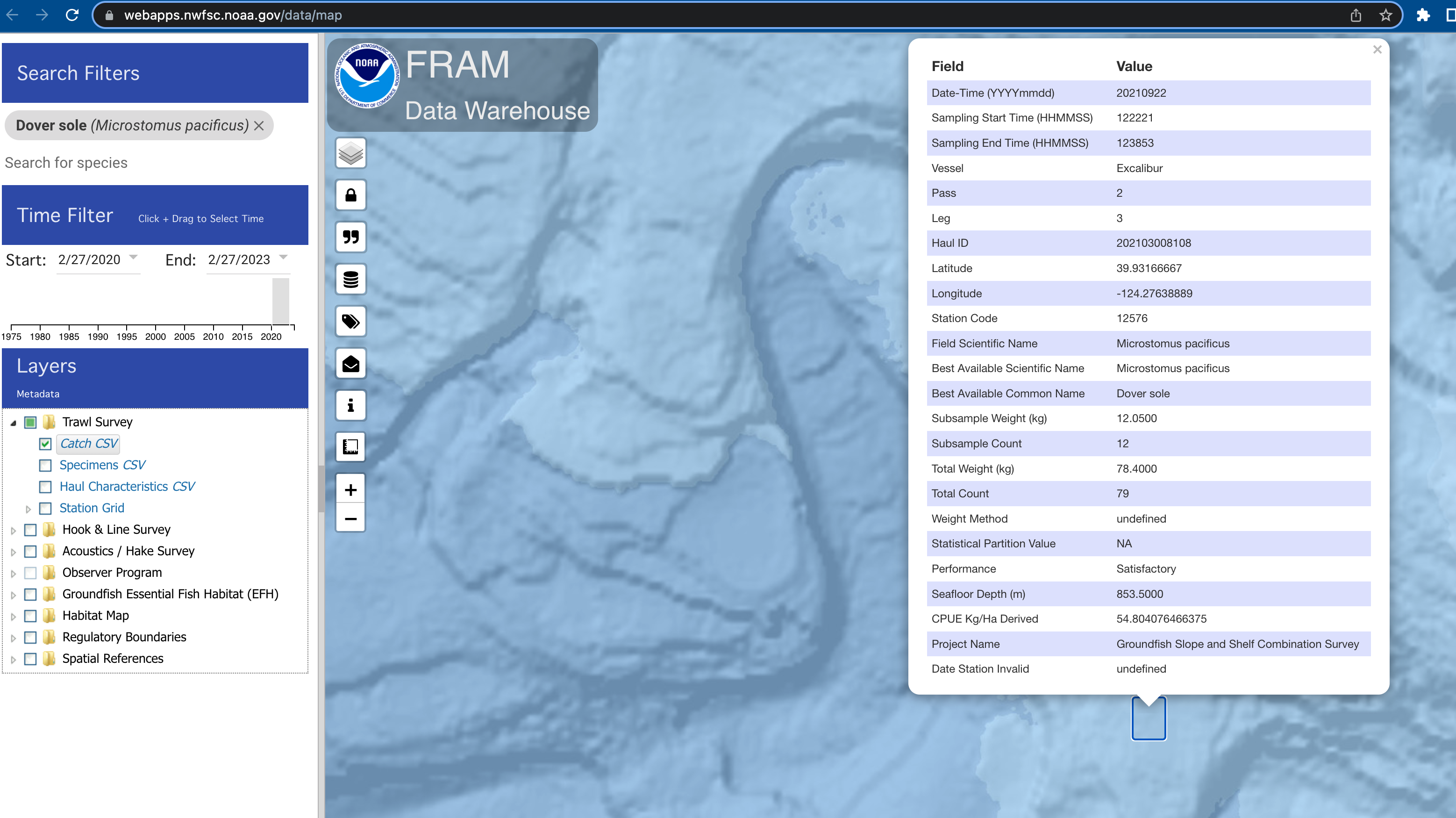Image resolution: width=1456 pixels, height=818 pixels.
Task: Check the Hook & Line Survey checkbox
Action: 30,530
